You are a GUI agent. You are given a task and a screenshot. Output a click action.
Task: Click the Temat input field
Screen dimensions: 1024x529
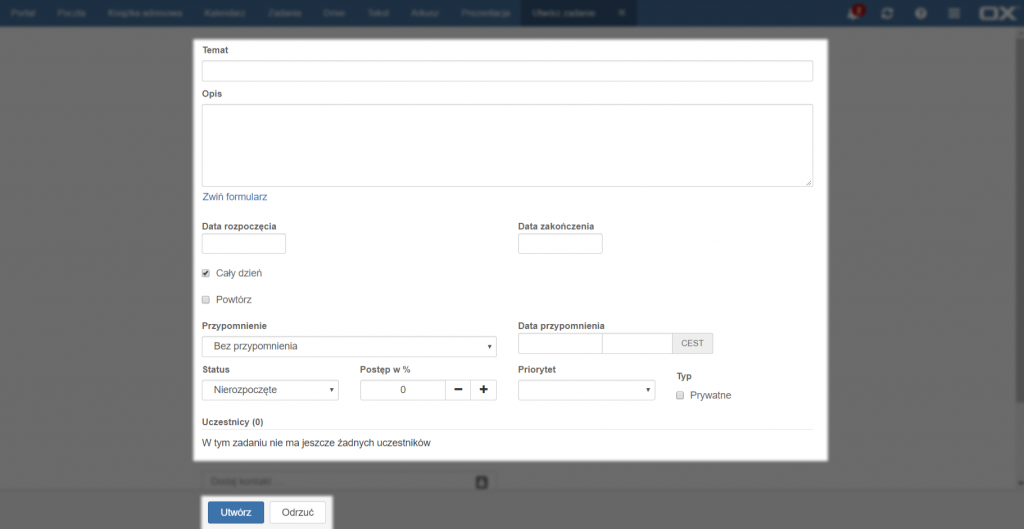[x=507, y=71]
